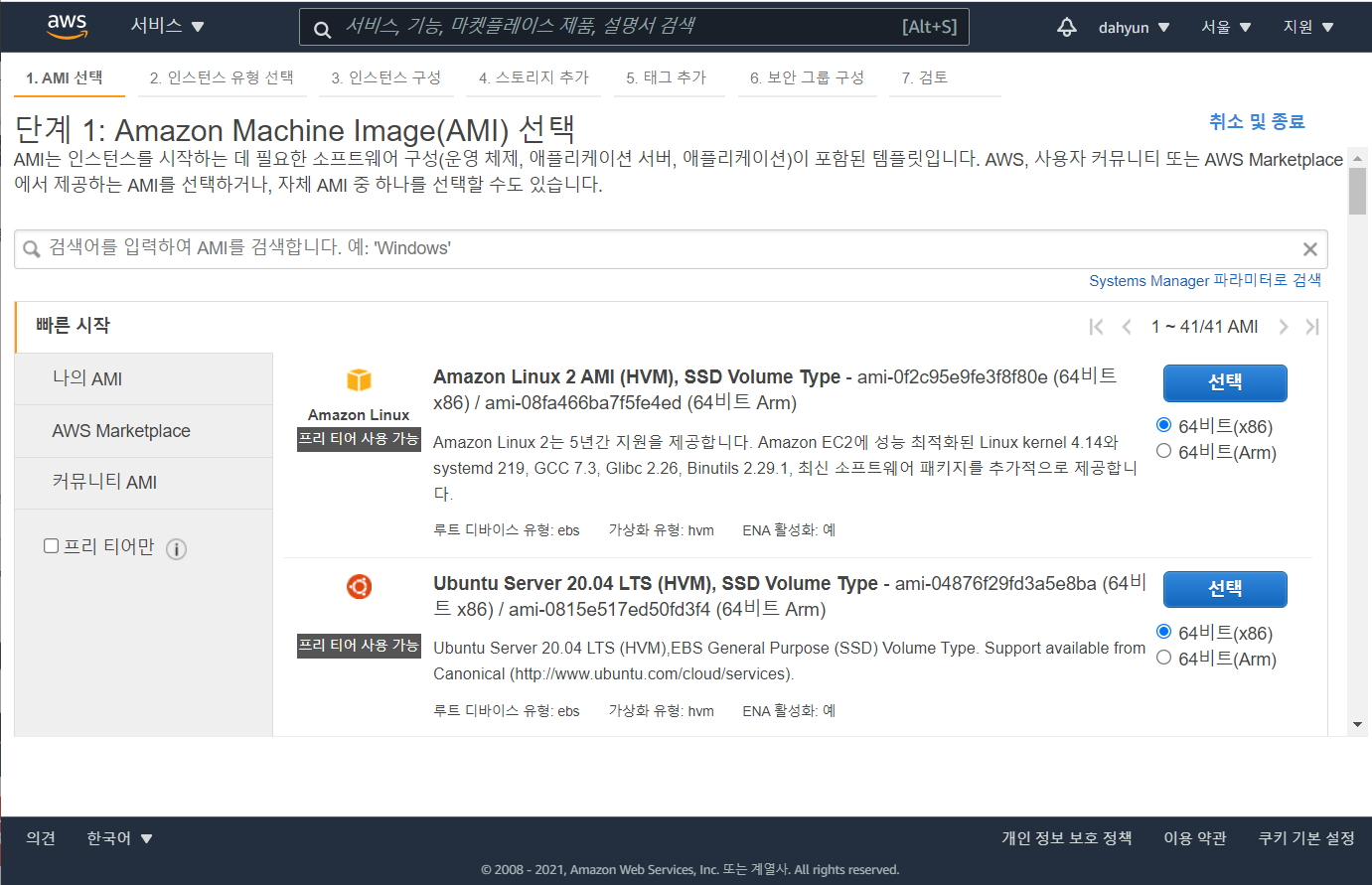Switch to step 2. 인스턴스 유형 선택
The image size is (1372, 885).
pyautogui.click(x=222, y=77)
